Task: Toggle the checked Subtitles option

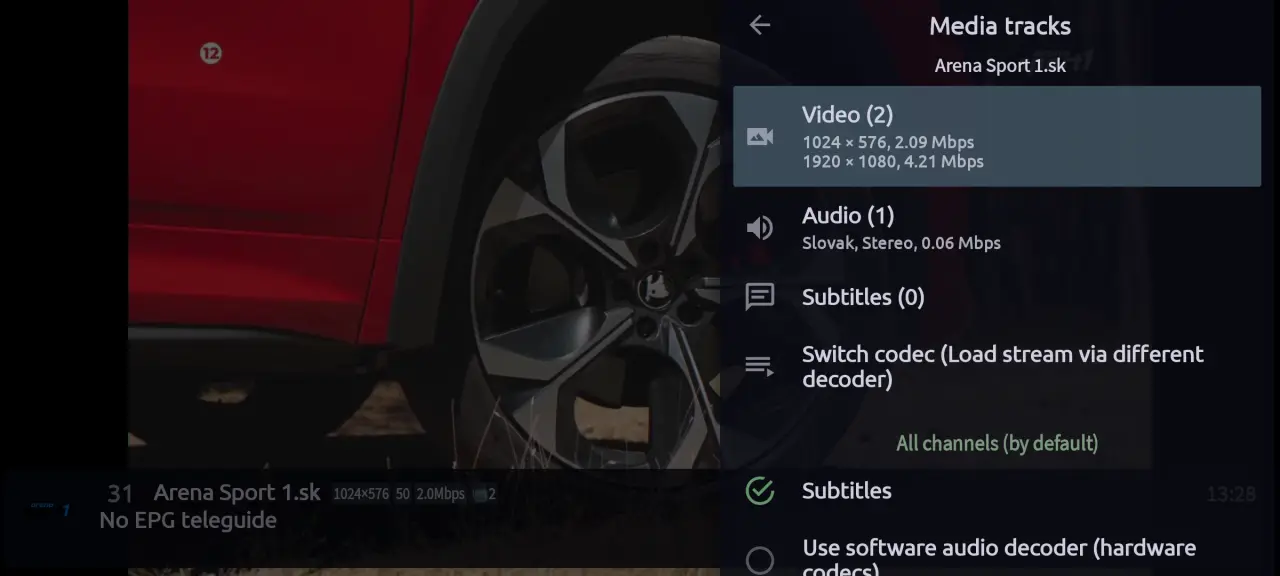Action: click(997, 490)
